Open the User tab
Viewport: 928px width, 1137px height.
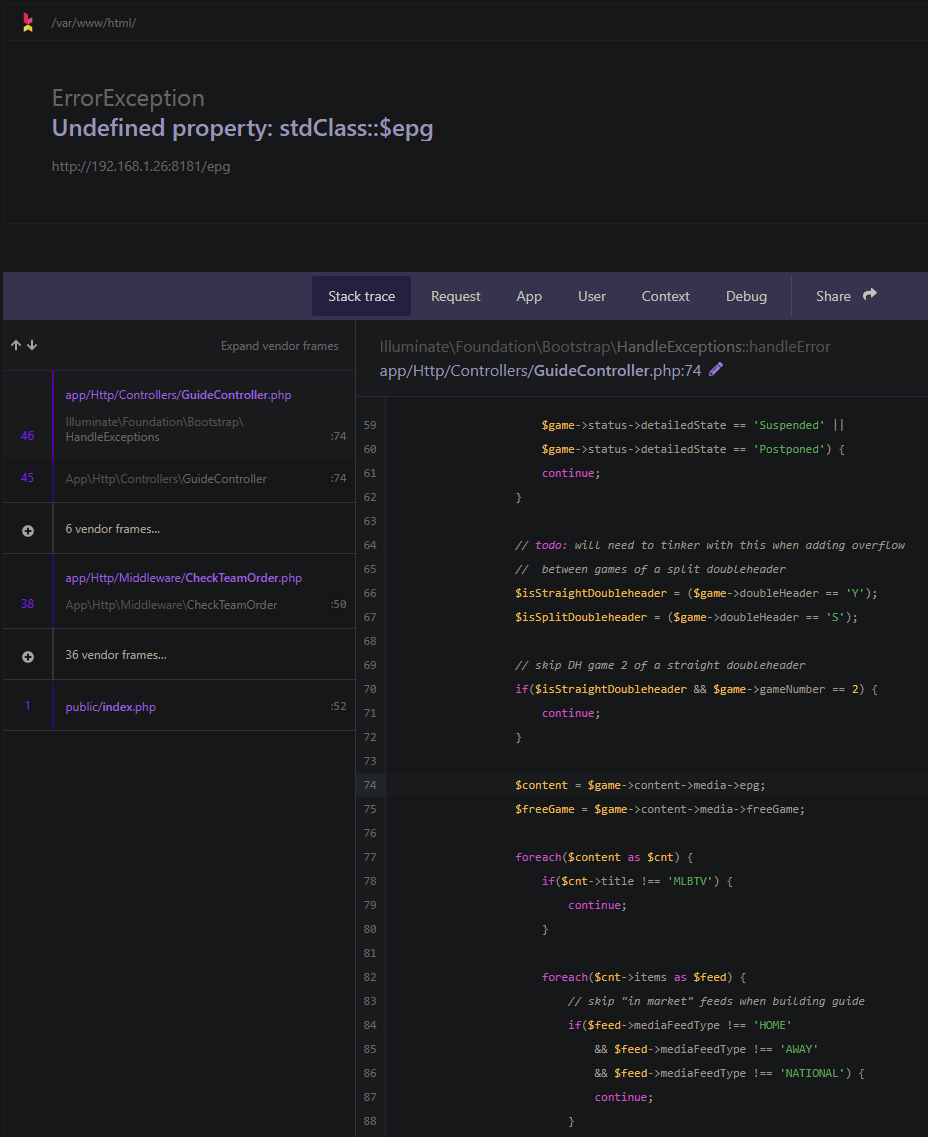click(591, 296)
